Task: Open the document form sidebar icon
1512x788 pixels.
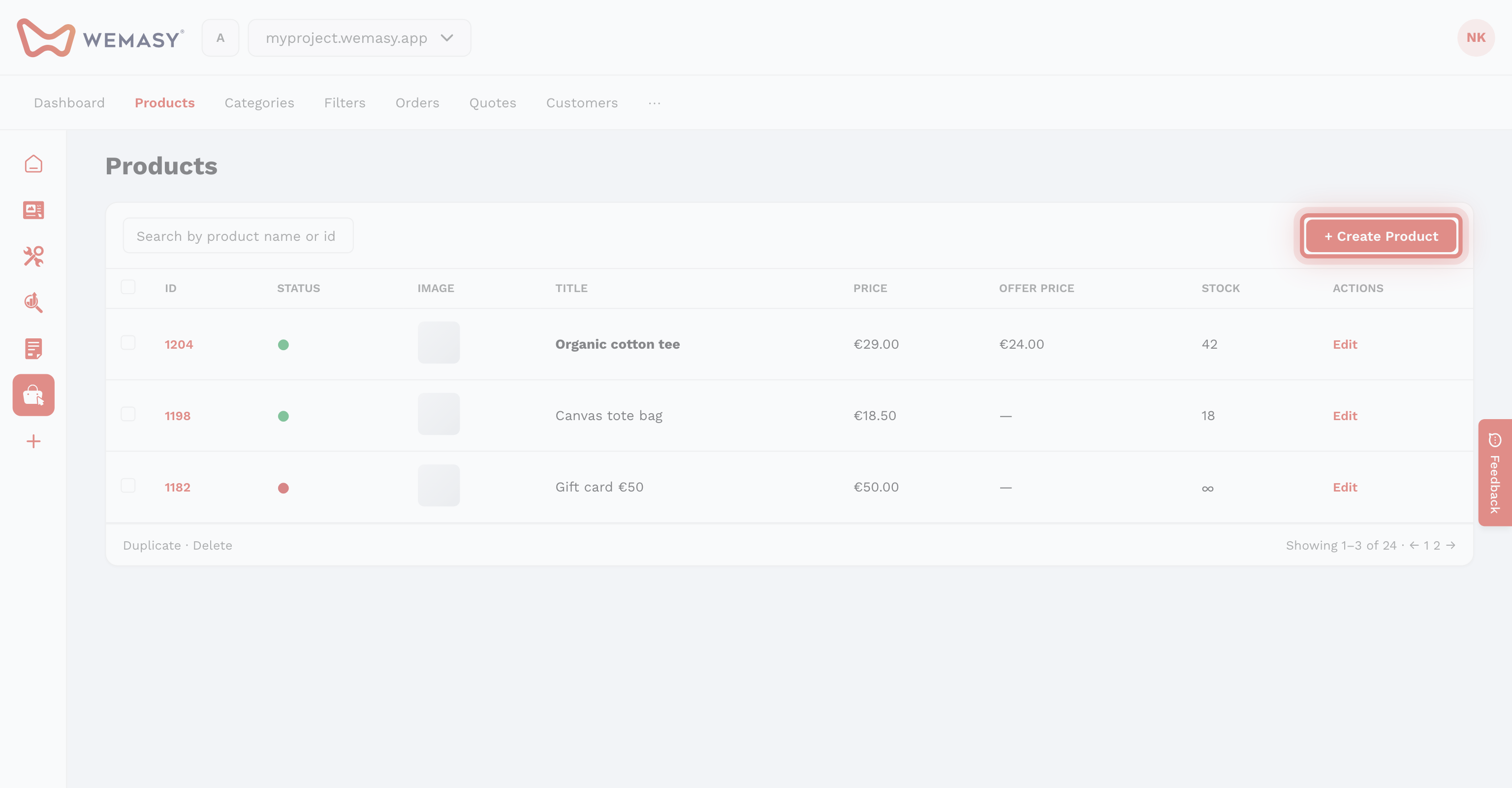Action: tap(33, 349)
